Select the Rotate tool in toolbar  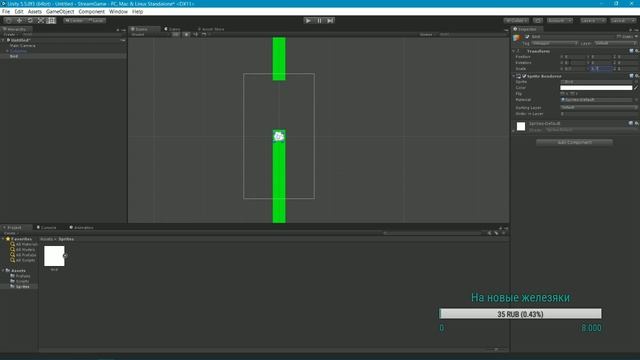point(30,20)
